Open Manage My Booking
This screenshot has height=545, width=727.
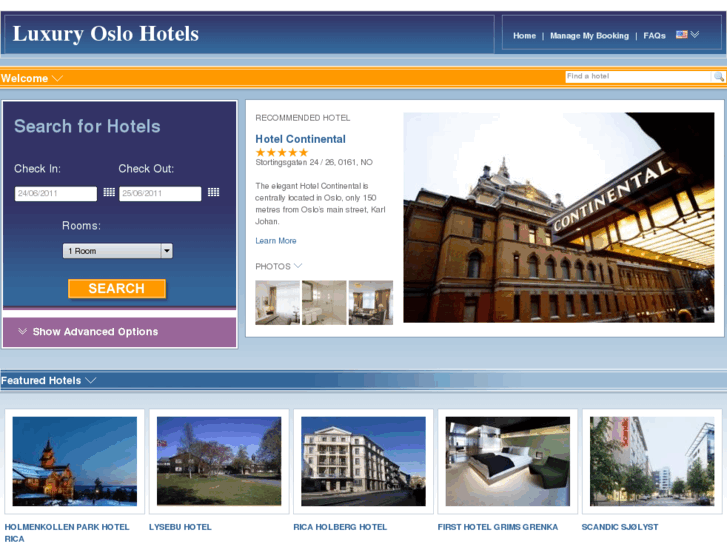pyautogui.click(x=589, y=36)
